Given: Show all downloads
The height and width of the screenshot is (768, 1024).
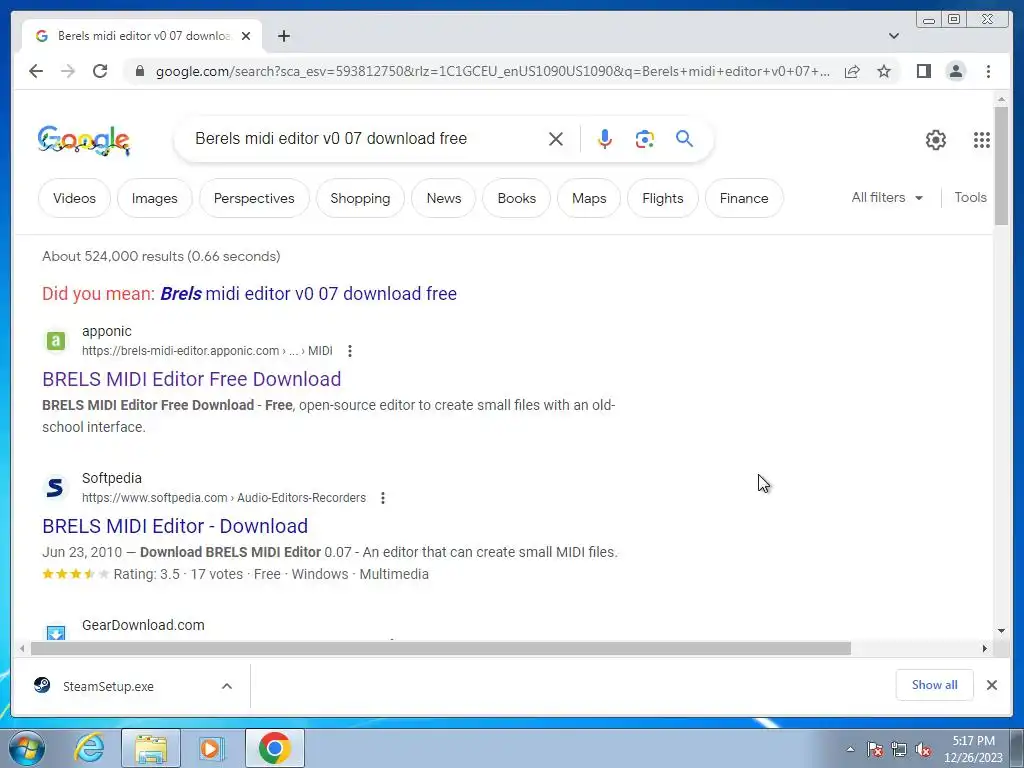Looking at the screenshot, I should coord(935,684).
